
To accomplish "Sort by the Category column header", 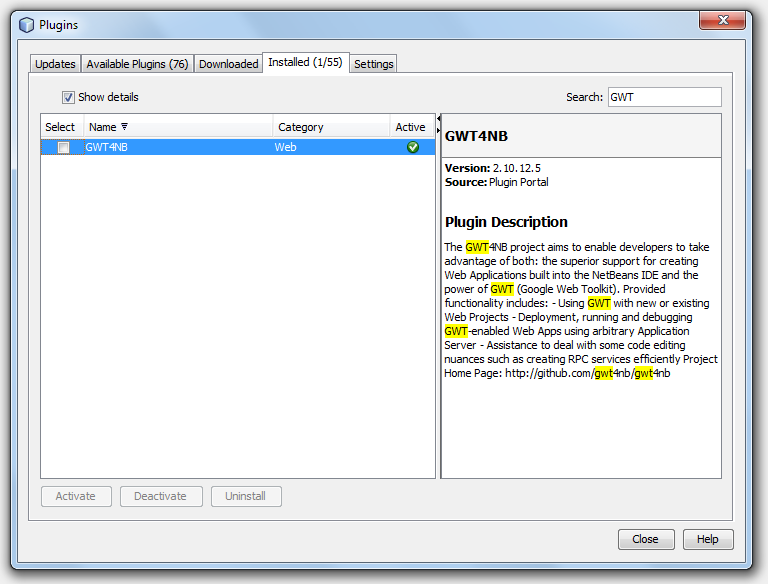I will pos(331,127).
